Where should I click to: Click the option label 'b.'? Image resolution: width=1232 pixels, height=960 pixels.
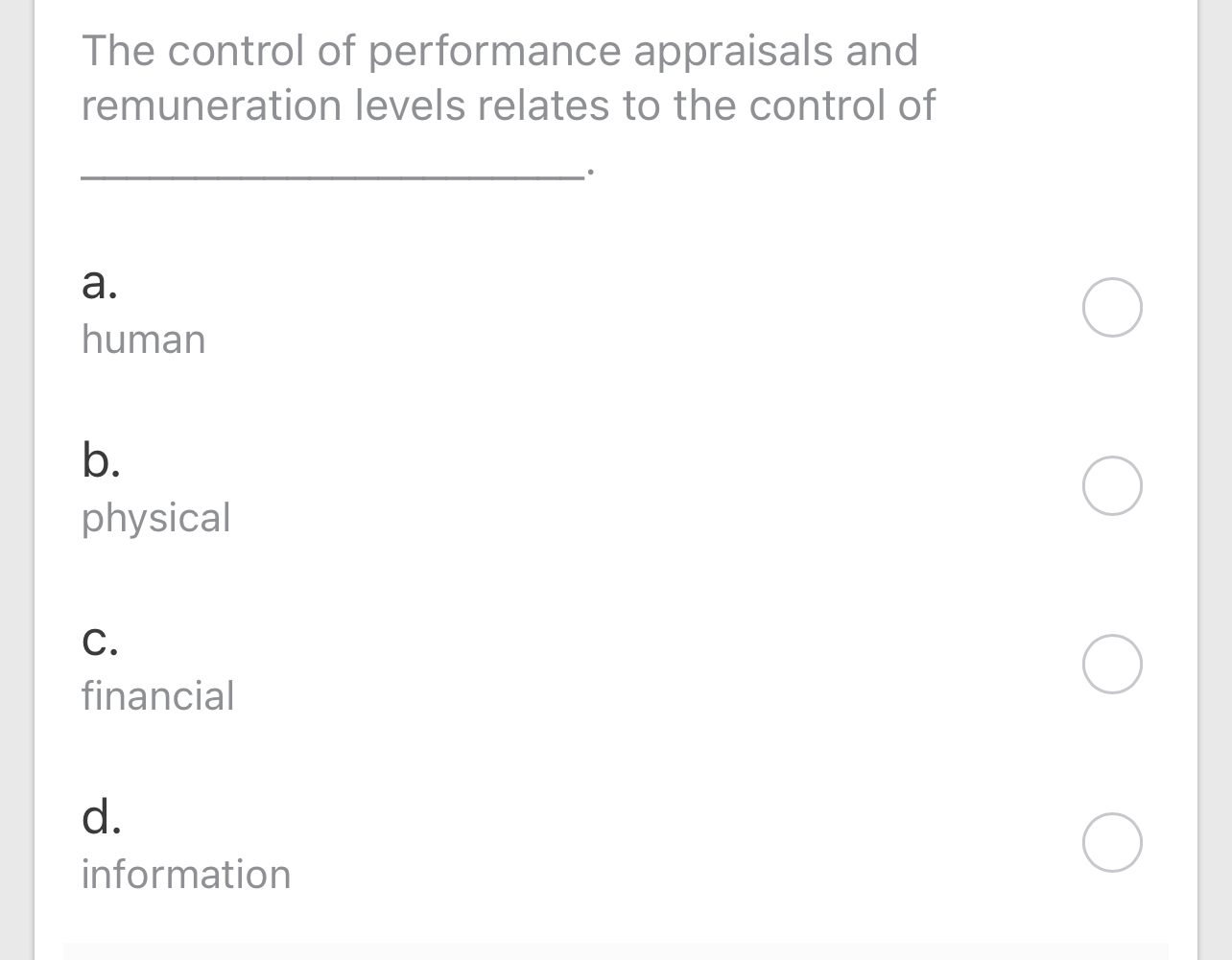point(101,463)
